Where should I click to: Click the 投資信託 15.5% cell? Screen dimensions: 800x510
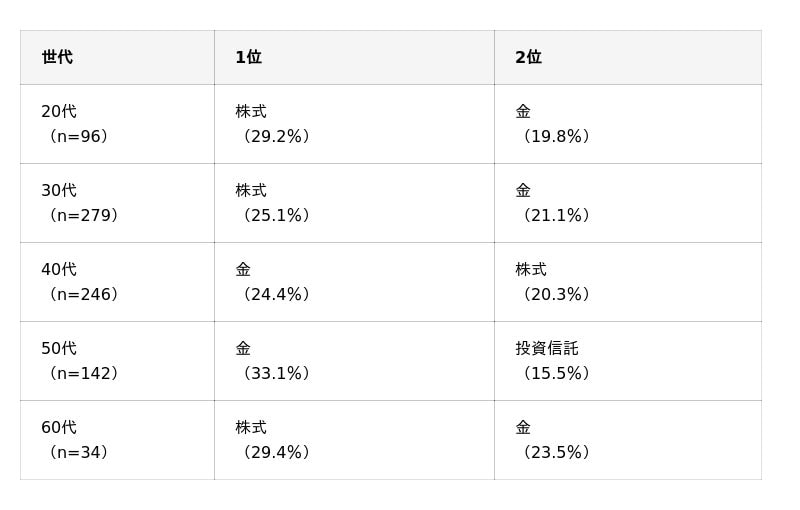coord(552,361)
